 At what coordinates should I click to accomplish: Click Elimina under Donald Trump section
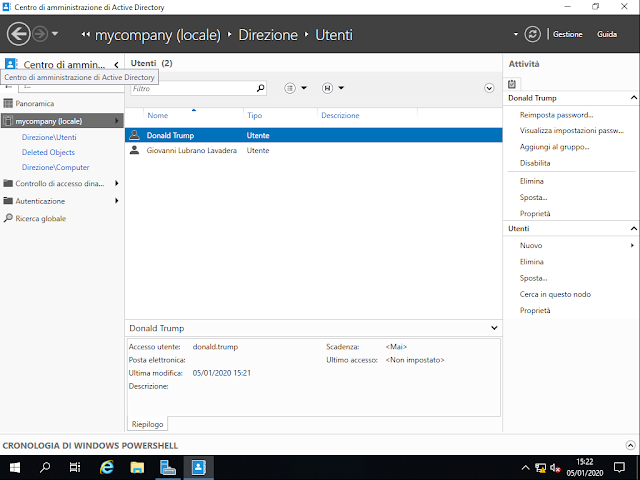[x=531, y=181]
